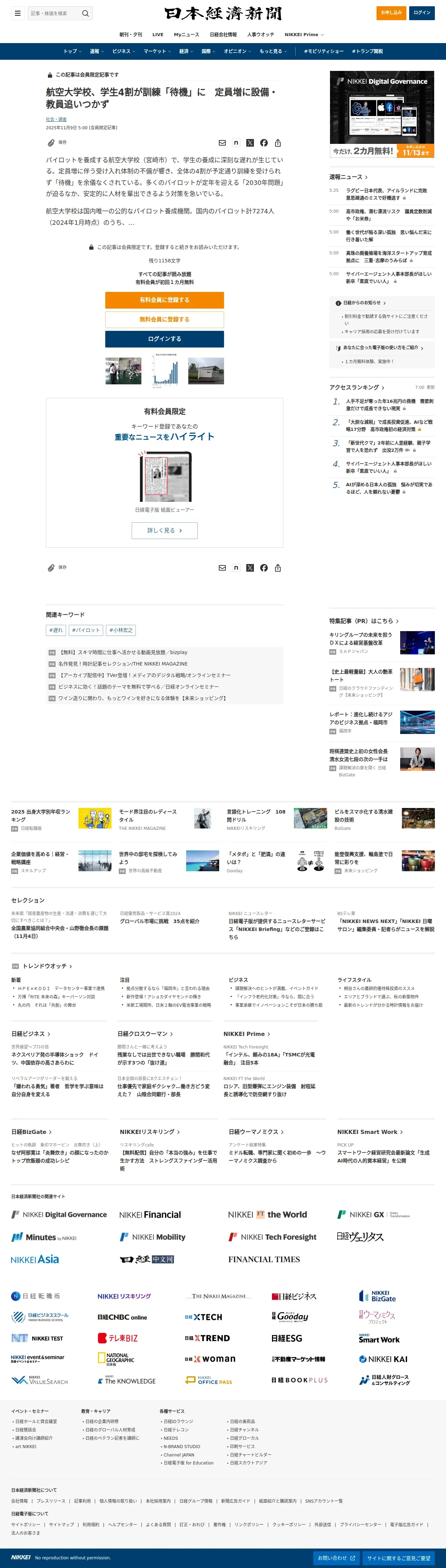Select the #小林宏之 keyword tag
The height and width of the screenshot is (1568, 446).
coord(121,631)
